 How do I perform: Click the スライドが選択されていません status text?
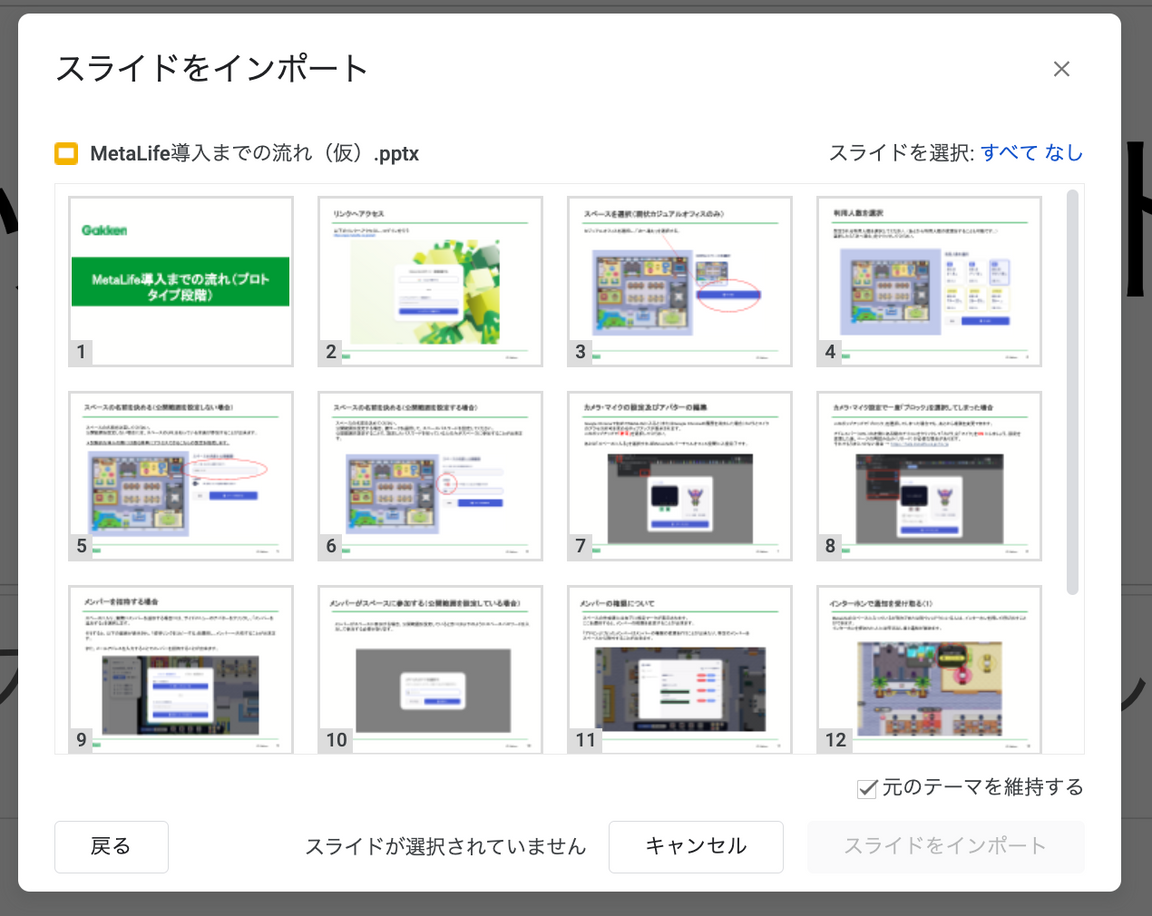tap(445, 846)
